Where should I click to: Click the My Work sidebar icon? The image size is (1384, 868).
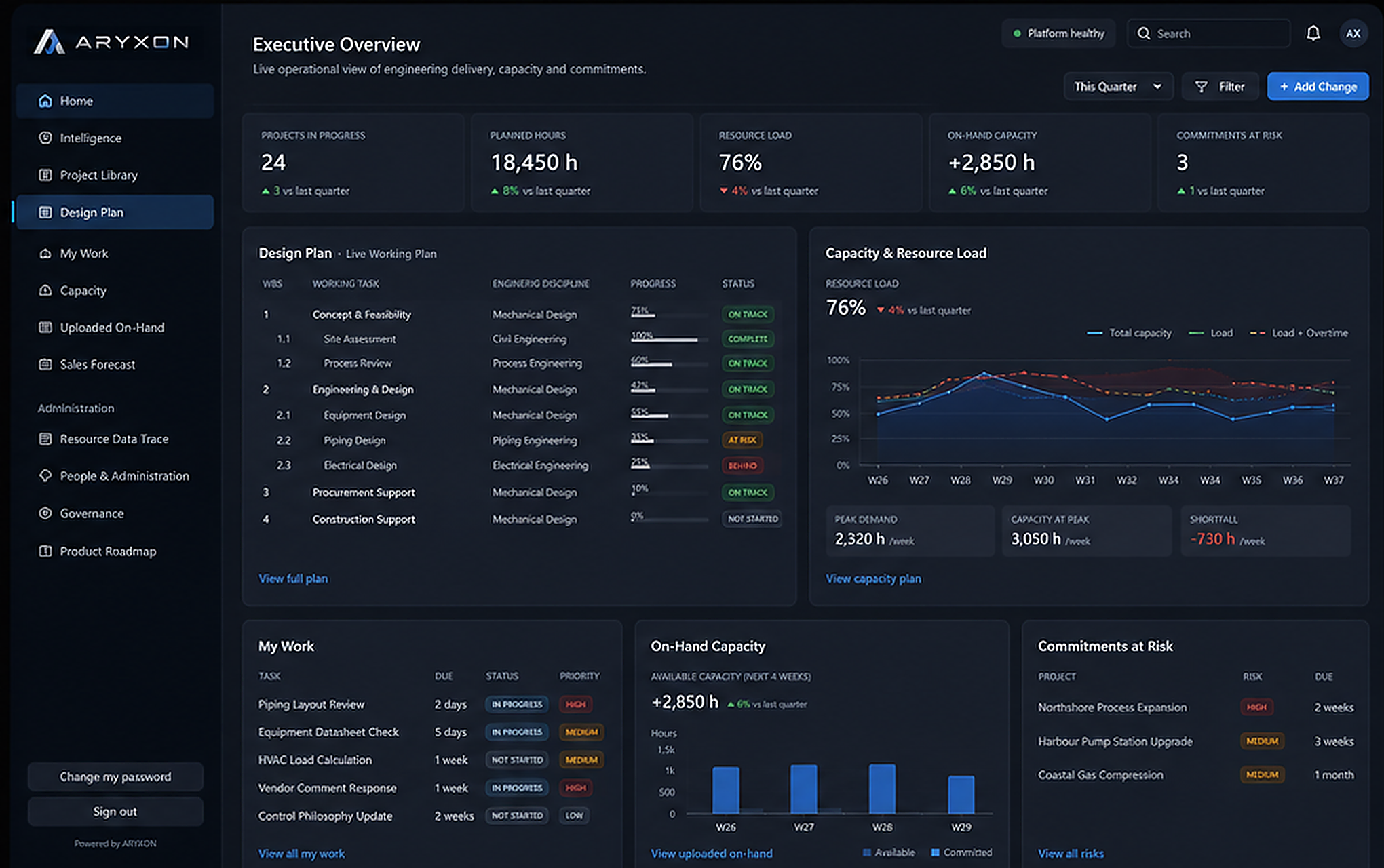click(45, 254)
